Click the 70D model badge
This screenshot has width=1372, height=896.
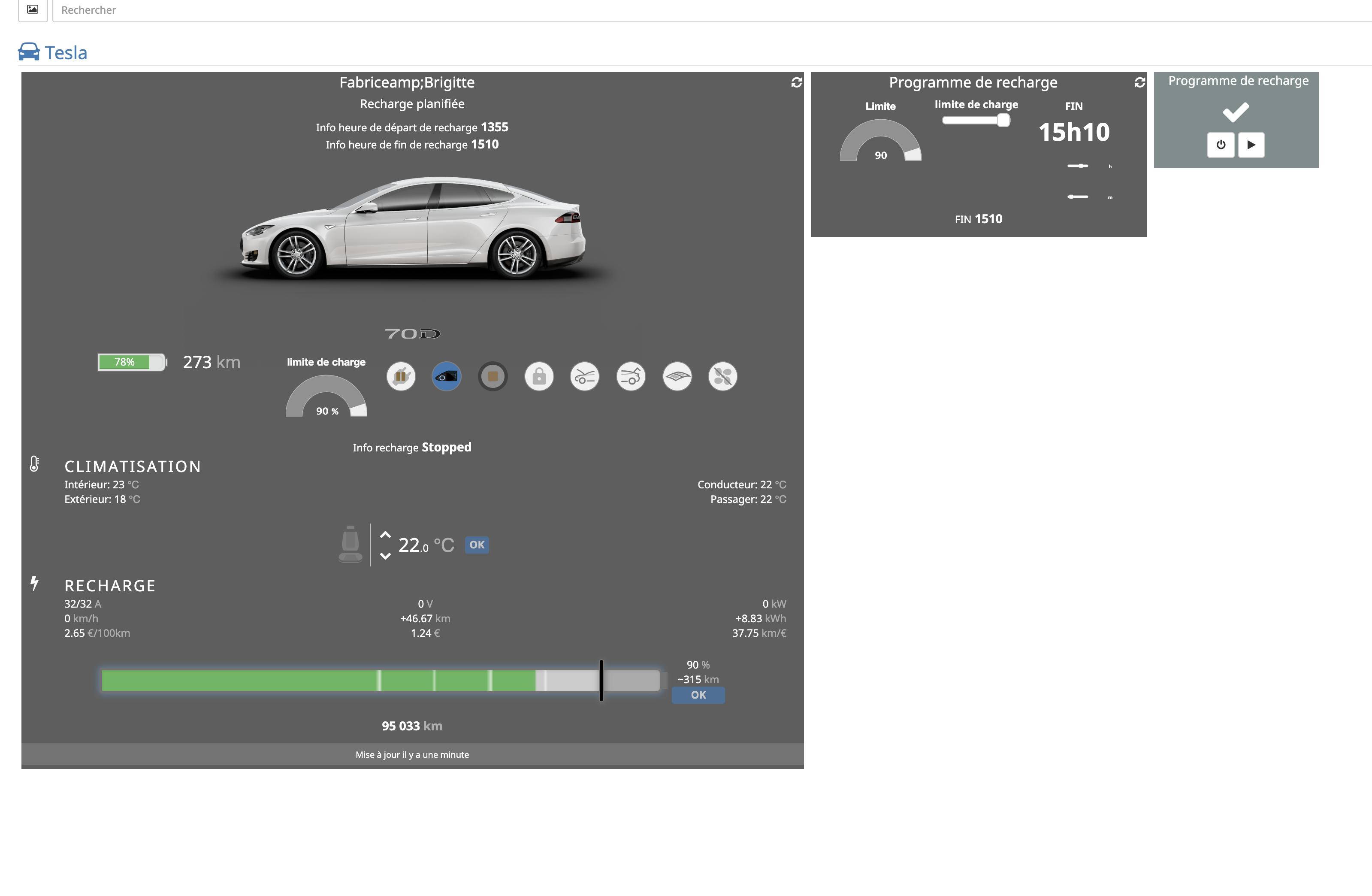pyautogui.click(x=412, y=334)
